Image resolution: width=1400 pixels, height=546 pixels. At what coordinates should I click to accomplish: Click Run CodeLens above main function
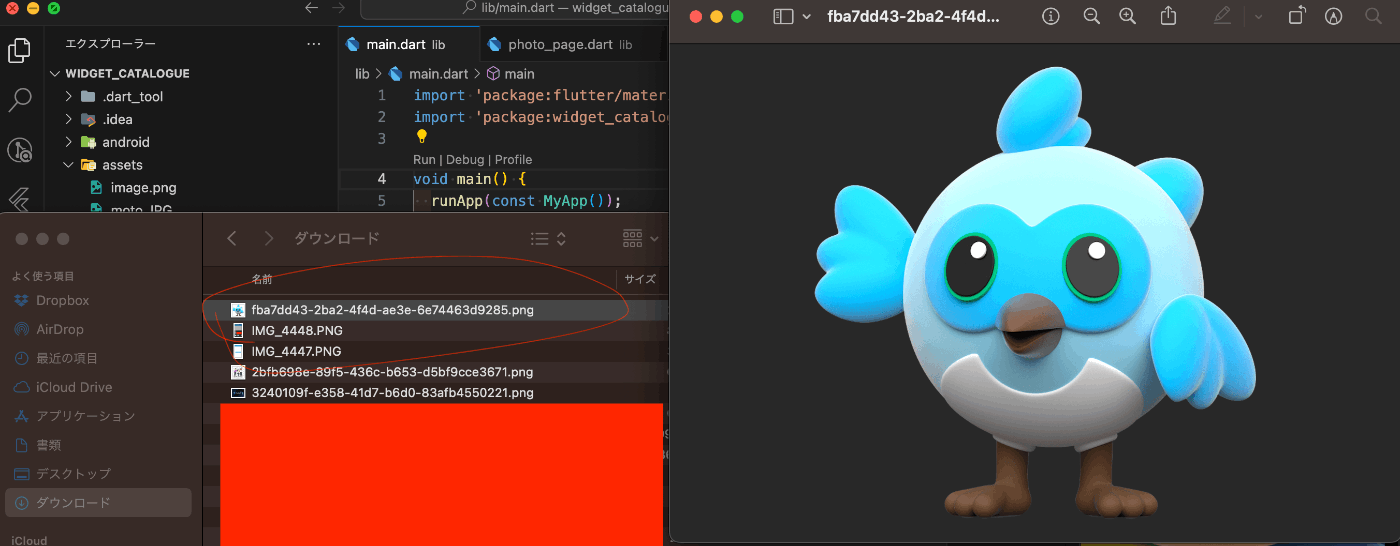click(424, 160)
